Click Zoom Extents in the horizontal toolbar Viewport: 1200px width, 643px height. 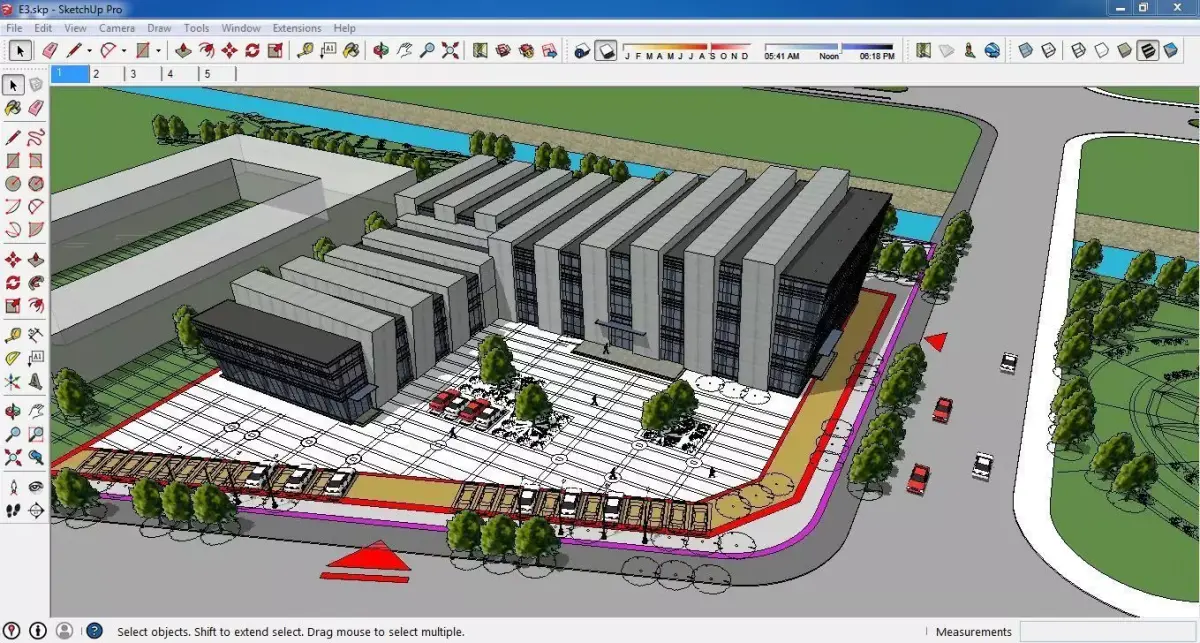(x=450, y=50)
